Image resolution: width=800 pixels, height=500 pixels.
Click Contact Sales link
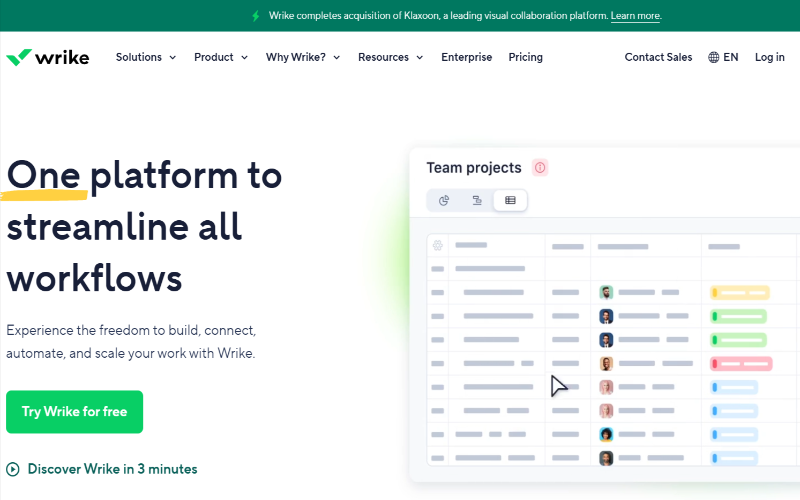click(x=658, y=57)
